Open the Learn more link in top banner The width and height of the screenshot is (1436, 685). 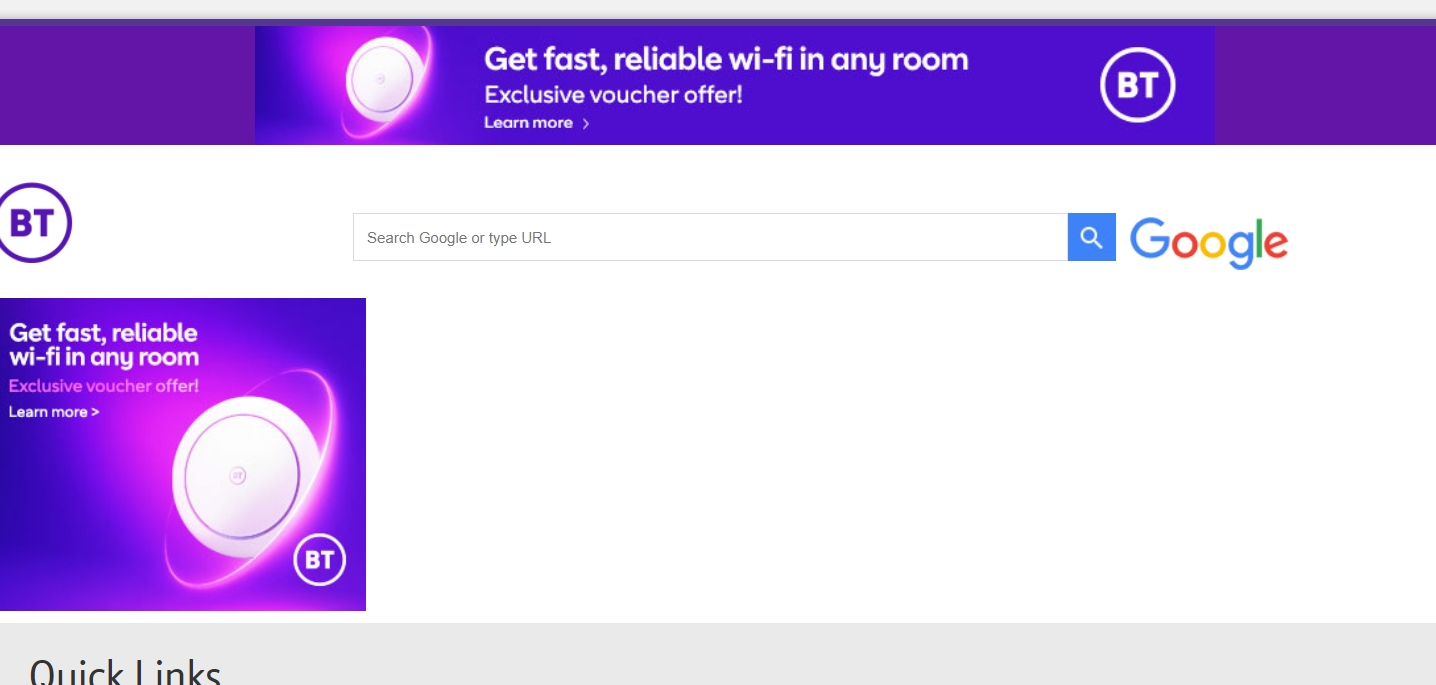tap(528, 123)
